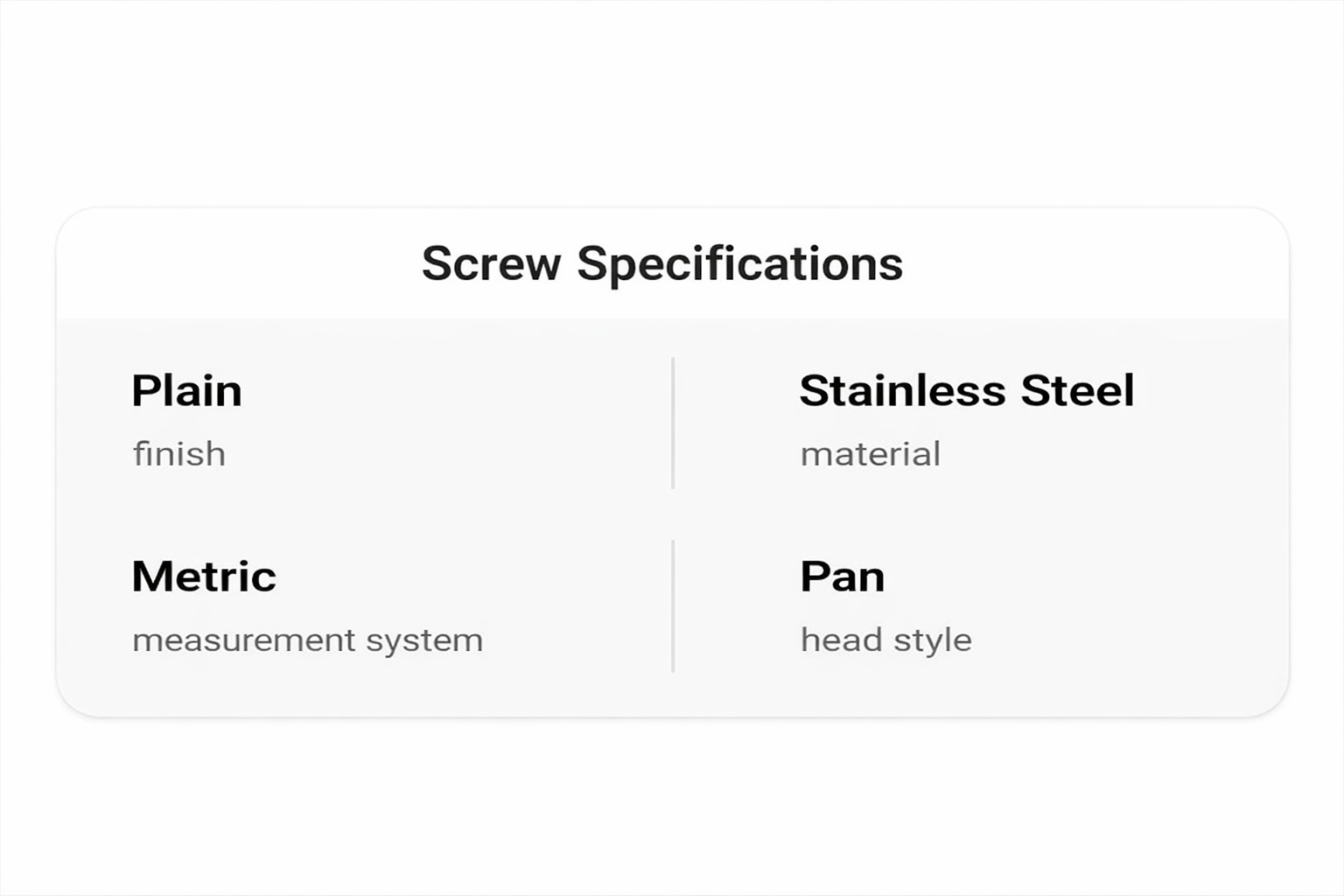Select the Metric value text

204,577
